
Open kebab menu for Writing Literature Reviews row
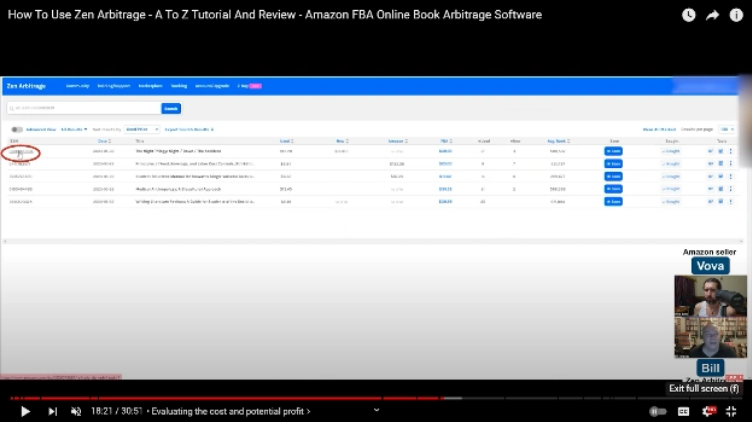click(731, 201)
